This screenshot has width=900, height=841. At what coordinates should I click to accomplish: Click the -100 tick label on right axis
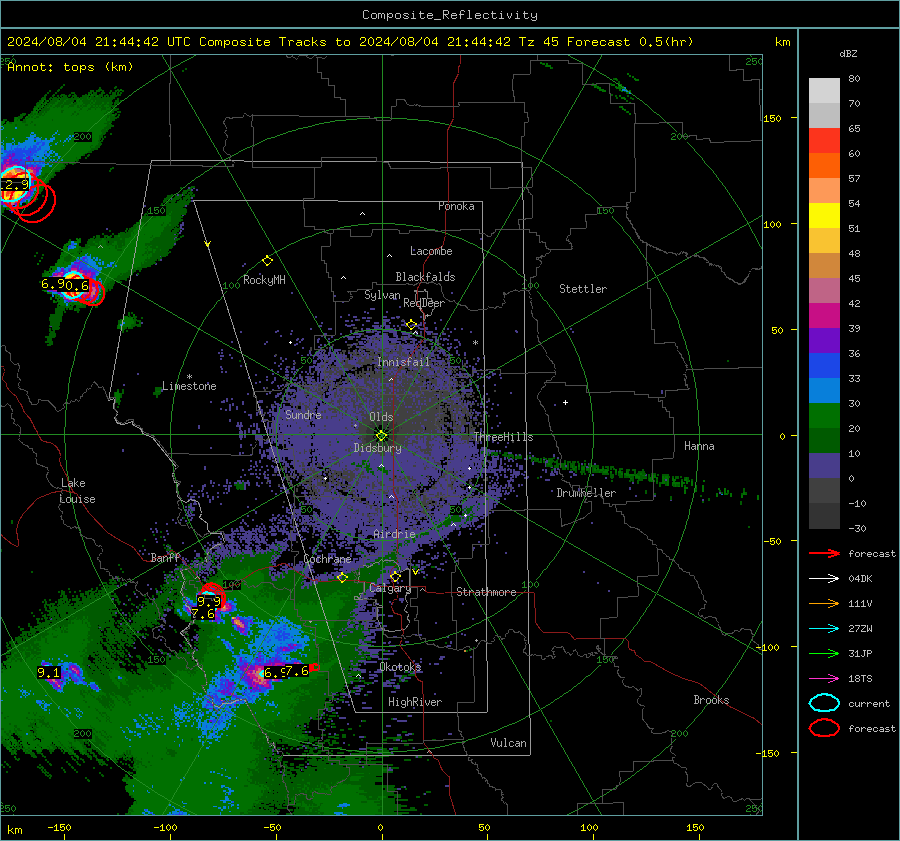pos(767,647)
